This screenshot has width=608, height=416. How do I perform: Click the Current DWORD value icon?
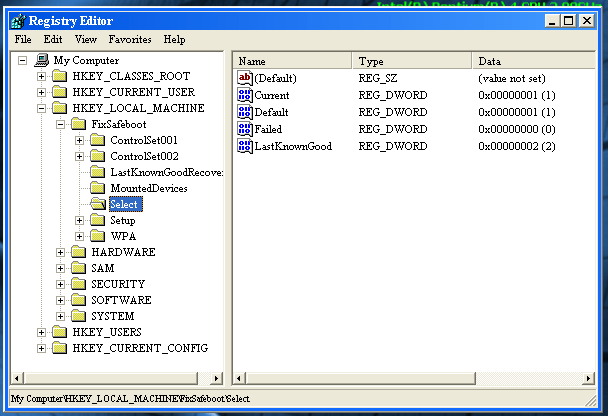tap(245, 95)
